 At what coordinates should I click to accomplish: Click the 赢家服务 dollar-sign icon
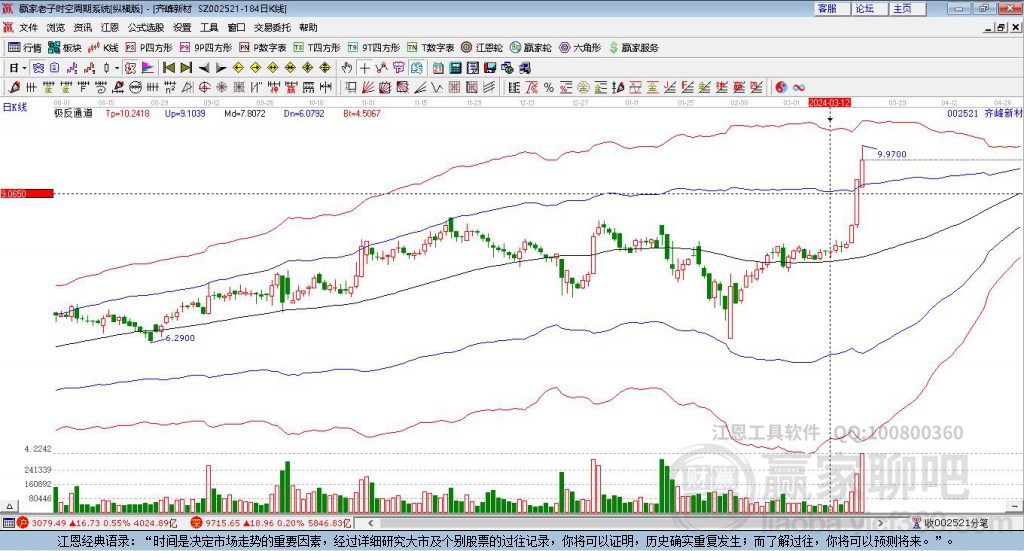click(614, 47)
